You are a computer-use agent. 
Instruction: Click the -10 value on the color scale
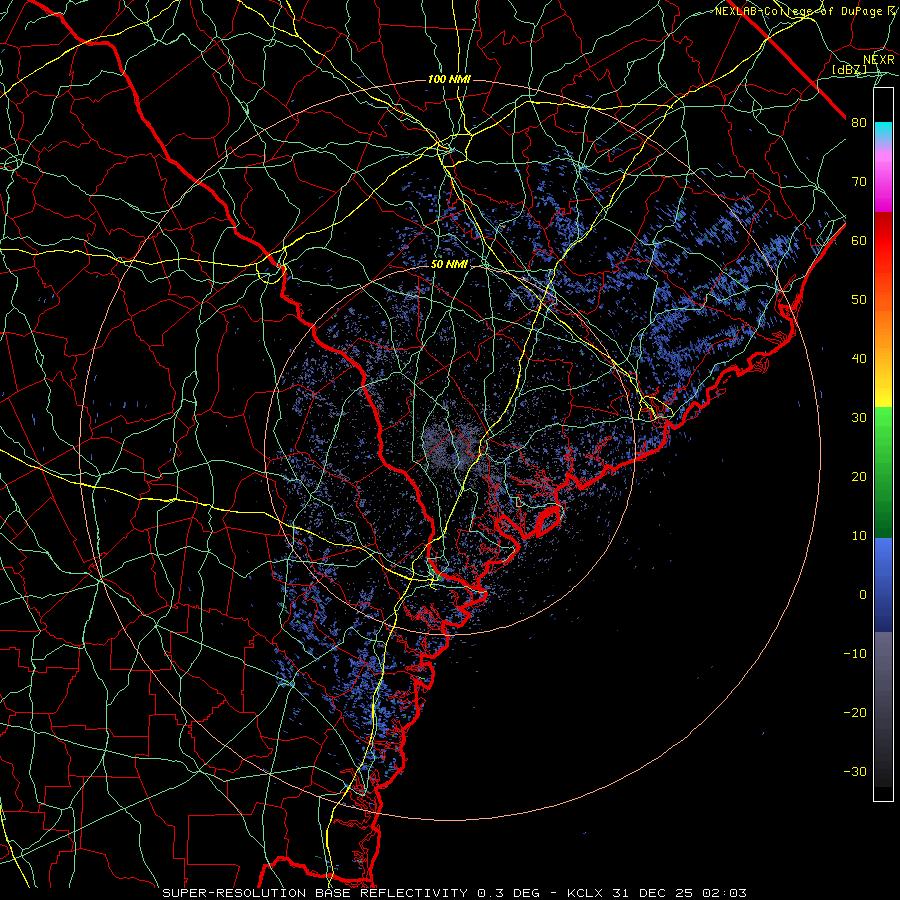(x=855, y=654)
